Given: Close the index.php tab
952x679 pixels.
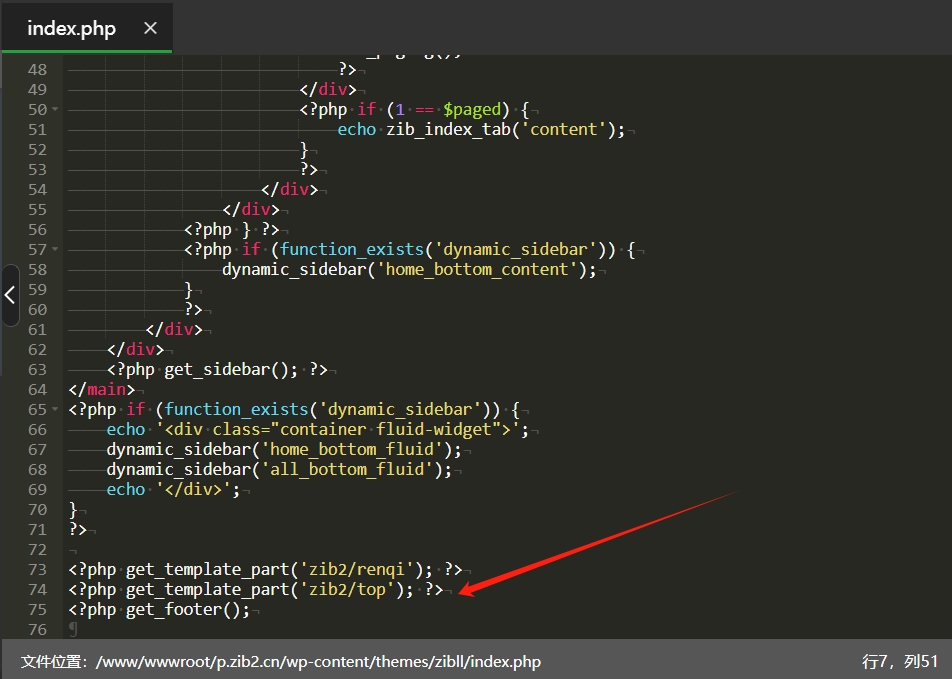Looking at the screenshot, I should 150,28.
